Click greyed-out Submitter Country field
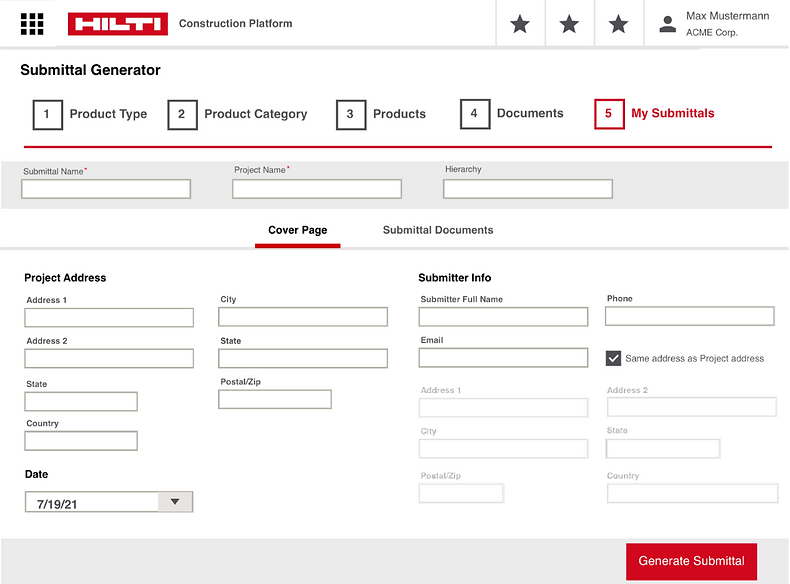Image resolution: width=790 pixels, height=584 pixels. click(693, 493)
